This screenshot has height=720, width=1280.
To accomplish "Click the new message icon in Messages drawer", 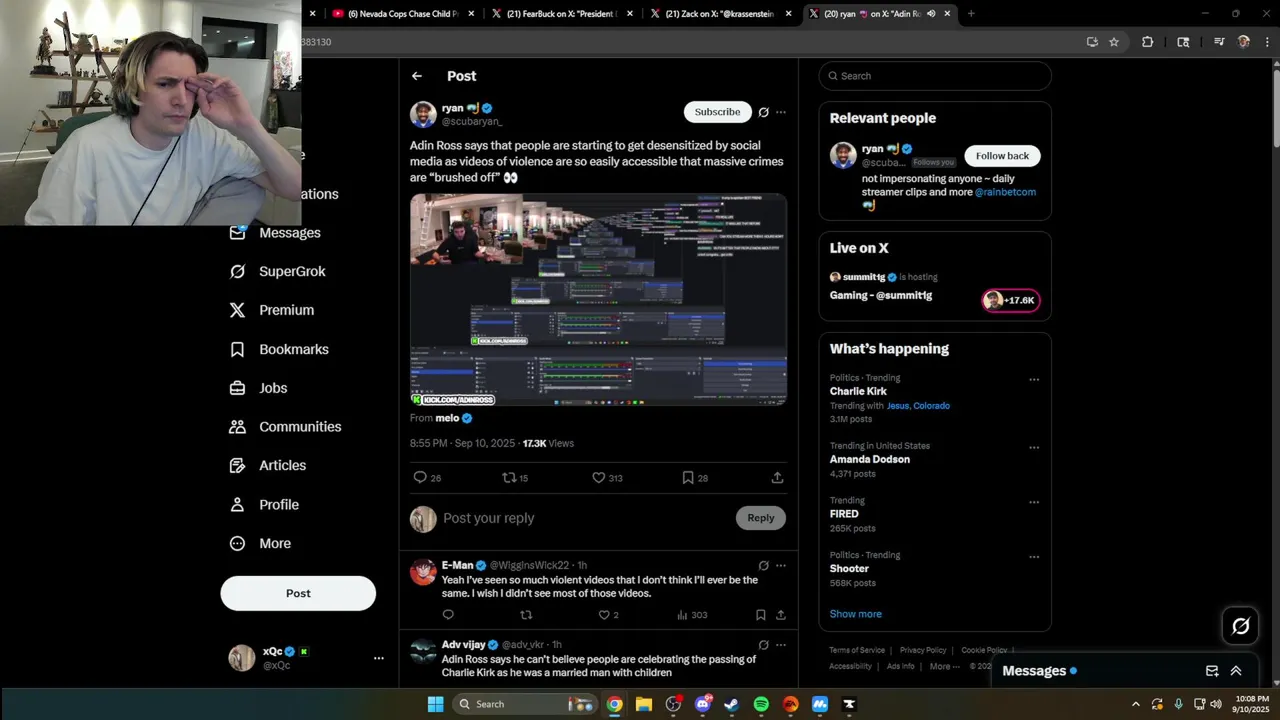I will coord(1212,671).
